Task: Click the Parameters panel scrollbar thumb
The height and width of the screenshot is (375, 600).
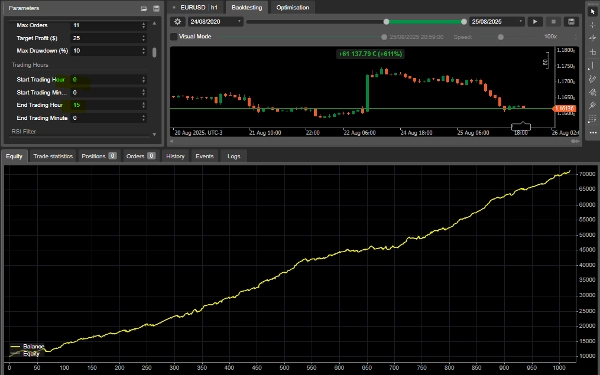Action: tap(154, 52)
